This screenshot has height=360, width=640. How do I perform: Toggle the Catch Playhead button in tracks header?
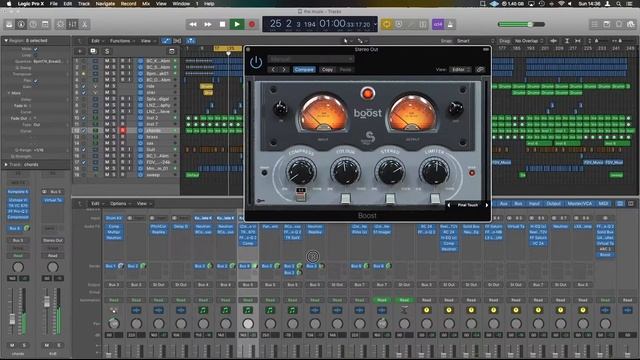[x=191, y=41]
